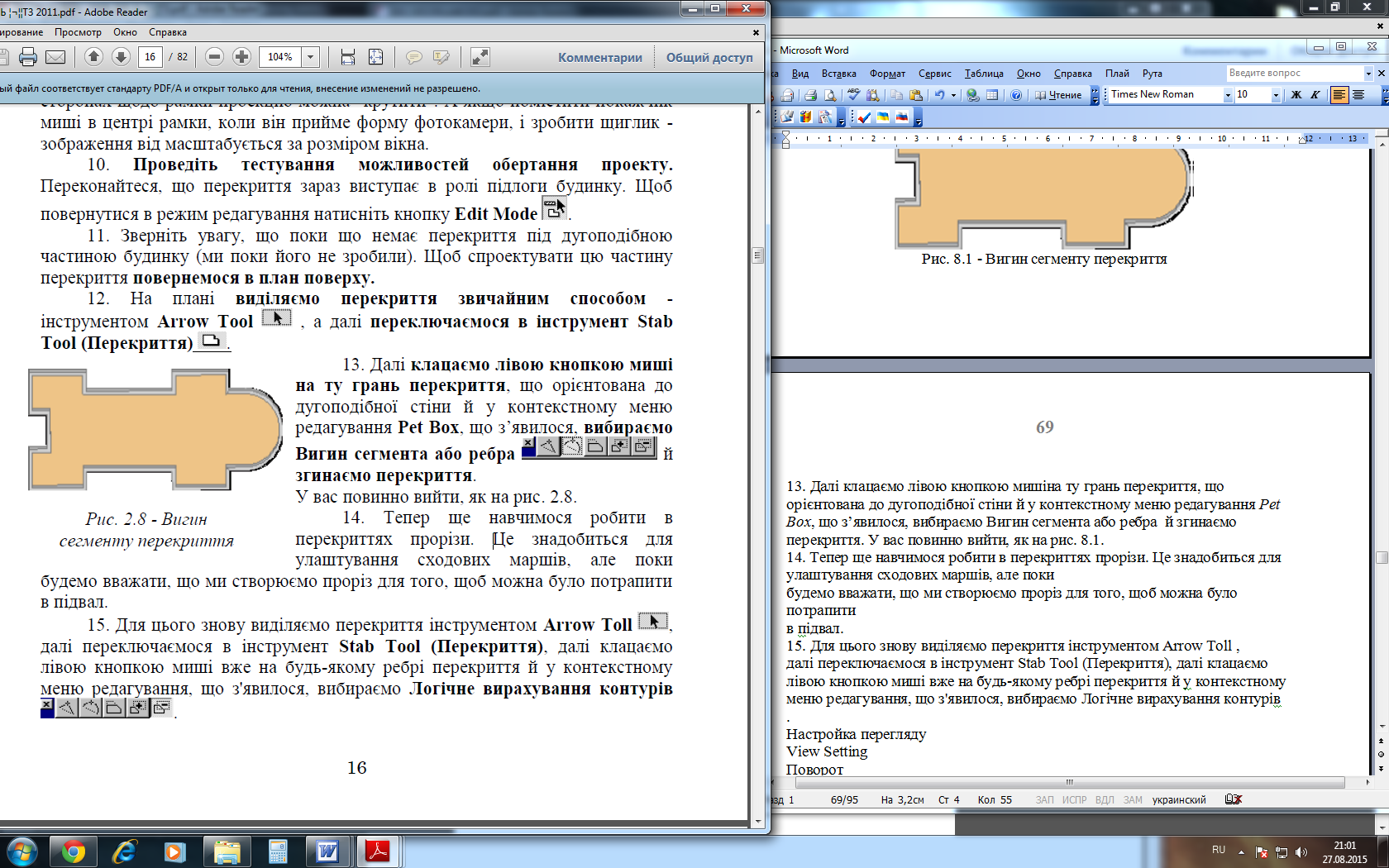Viewport: 1389px width, 868px height.
Task: Click the volume icon in system tray
Action: [x=1301, y=851]
